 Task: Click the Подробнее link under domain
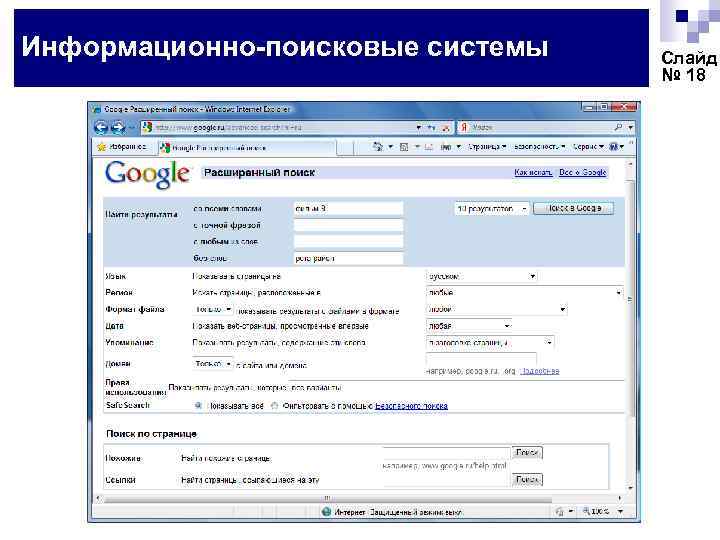tap(540, 371)
